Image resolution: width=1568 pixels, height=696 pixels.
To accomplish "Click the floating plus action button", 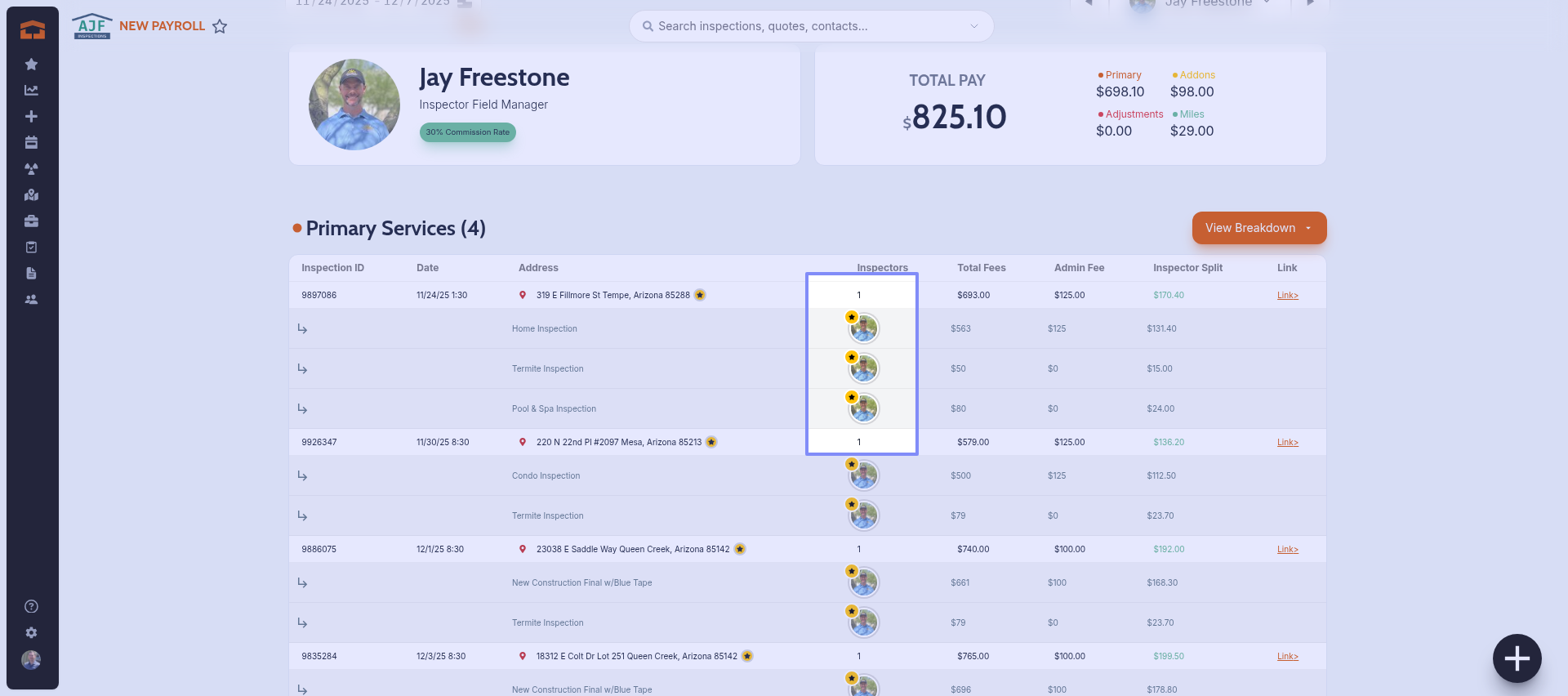I will (1517, 658).
